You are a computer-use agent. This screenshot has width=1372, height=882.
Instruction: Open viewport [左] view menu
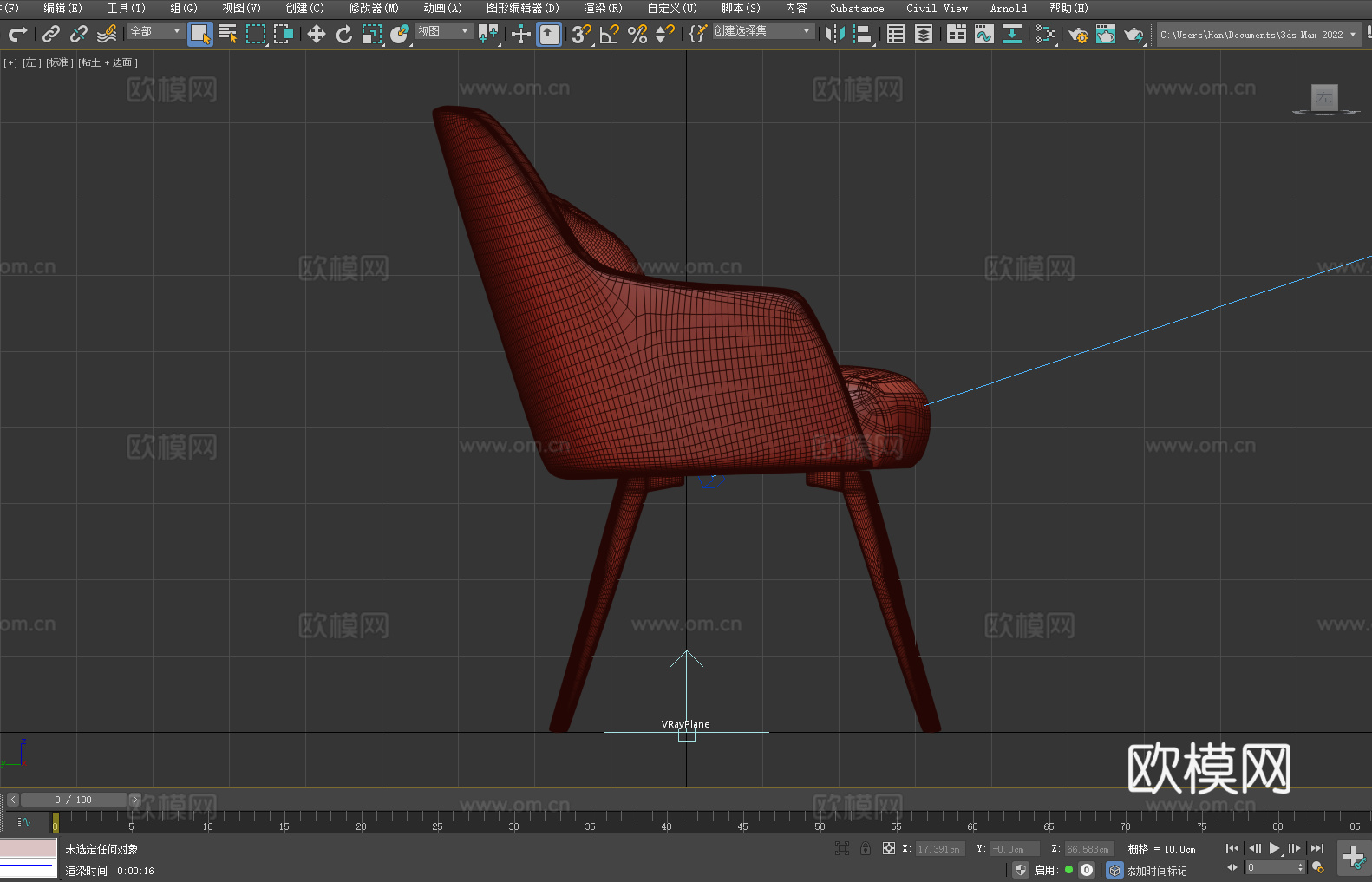pyautogui.click(x=32, y=62)
